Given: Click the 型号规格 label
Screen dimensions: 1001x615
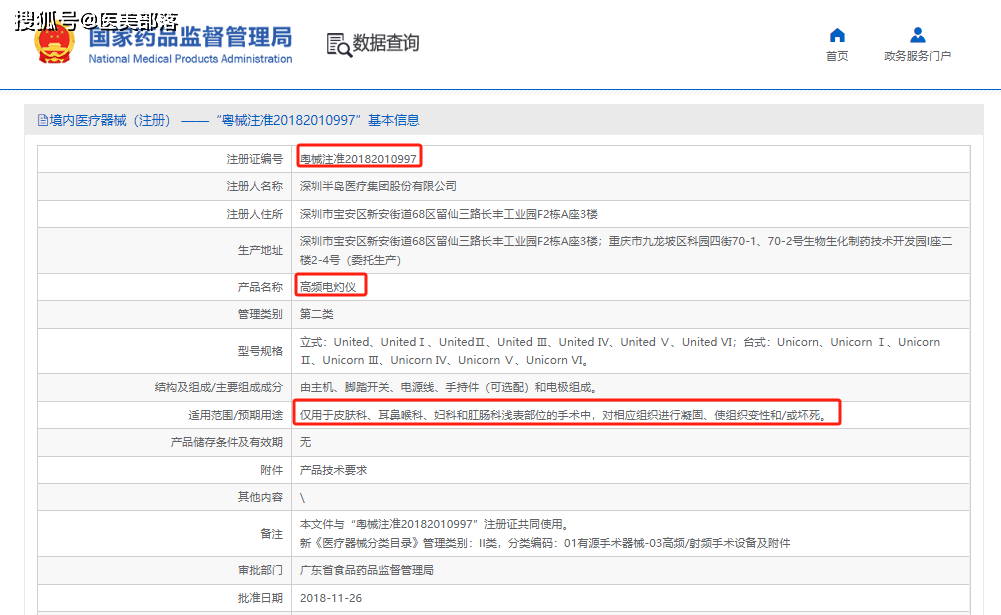Looking at the screenshot, I should (x=260, y=351).
